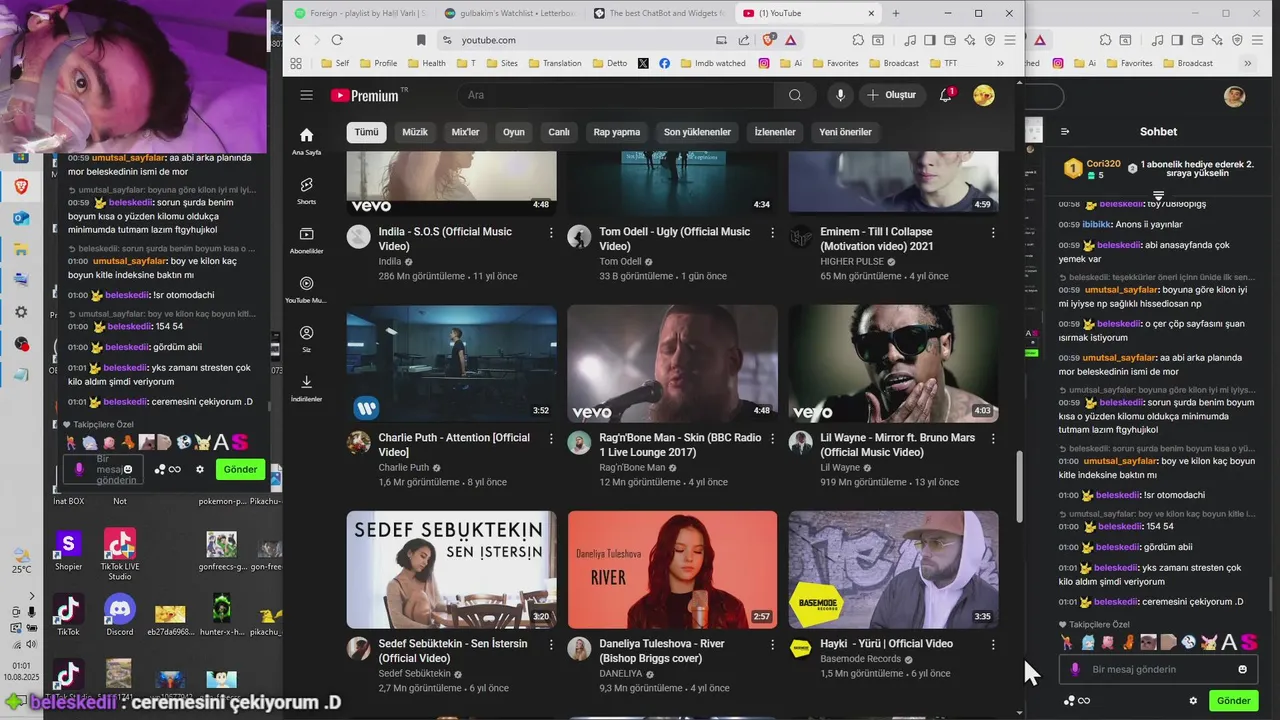Toggle the browser sidebar panel icon

pyautogui.click(x=930, y=40)
